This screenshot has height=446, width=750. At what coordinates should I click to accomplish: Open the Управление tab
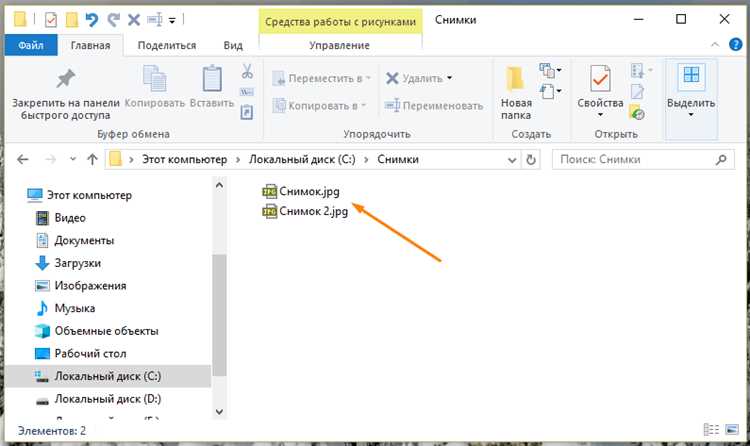pyautogui.click(x=340, y=45)
